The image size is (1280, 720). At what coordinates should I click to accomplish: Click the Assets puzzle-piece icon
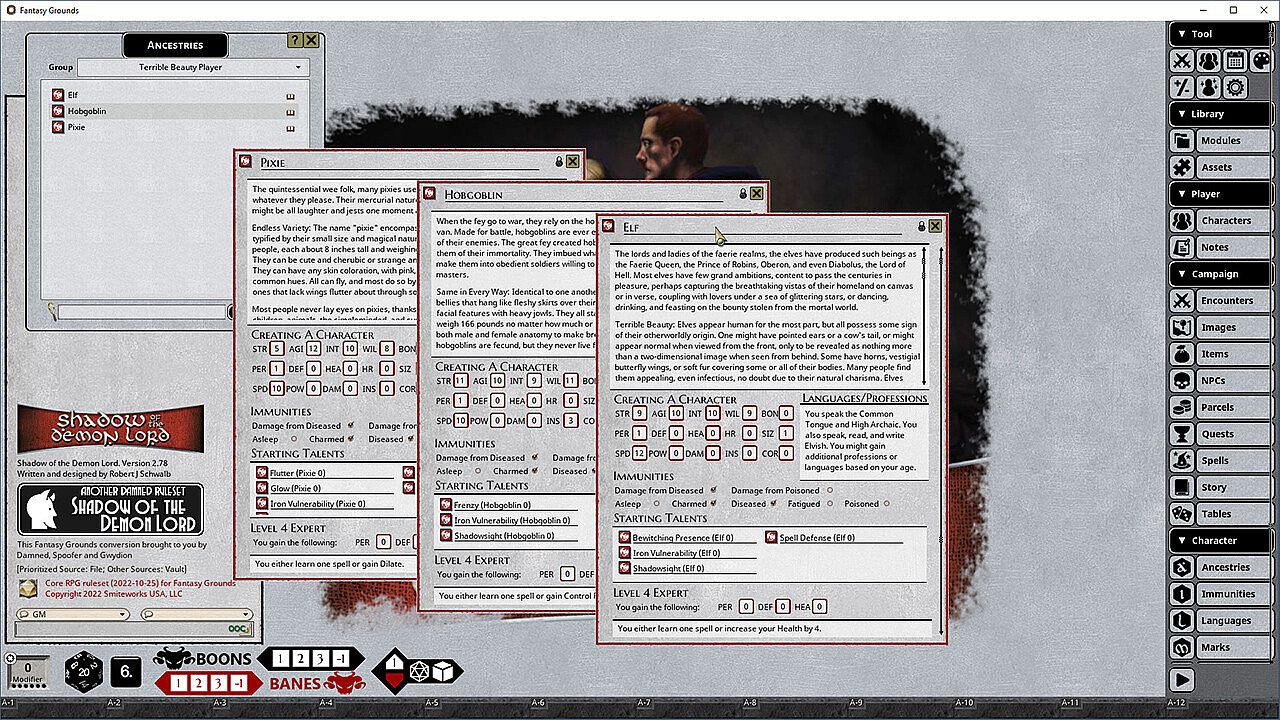(x=1182, y=167)
